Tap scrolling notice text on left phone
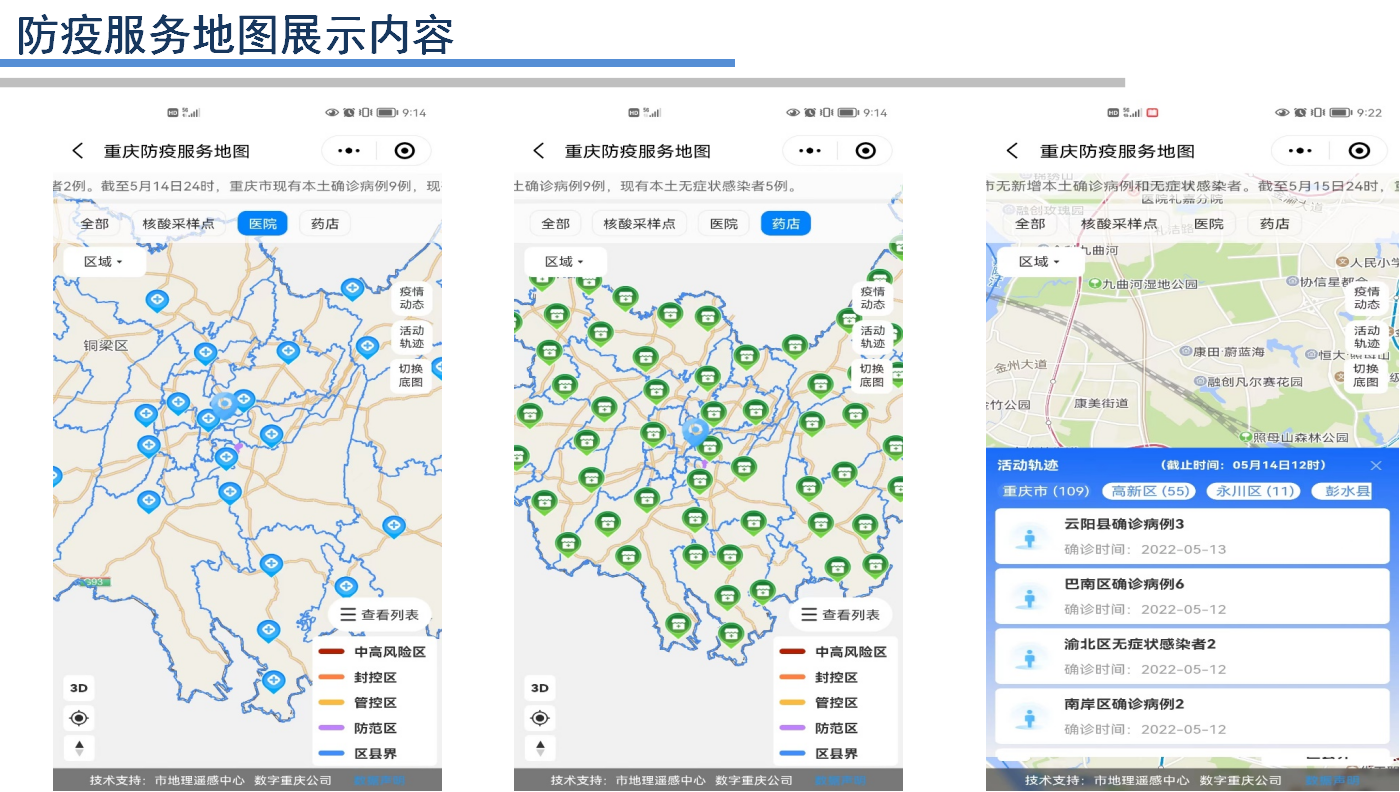 point(247,186)
